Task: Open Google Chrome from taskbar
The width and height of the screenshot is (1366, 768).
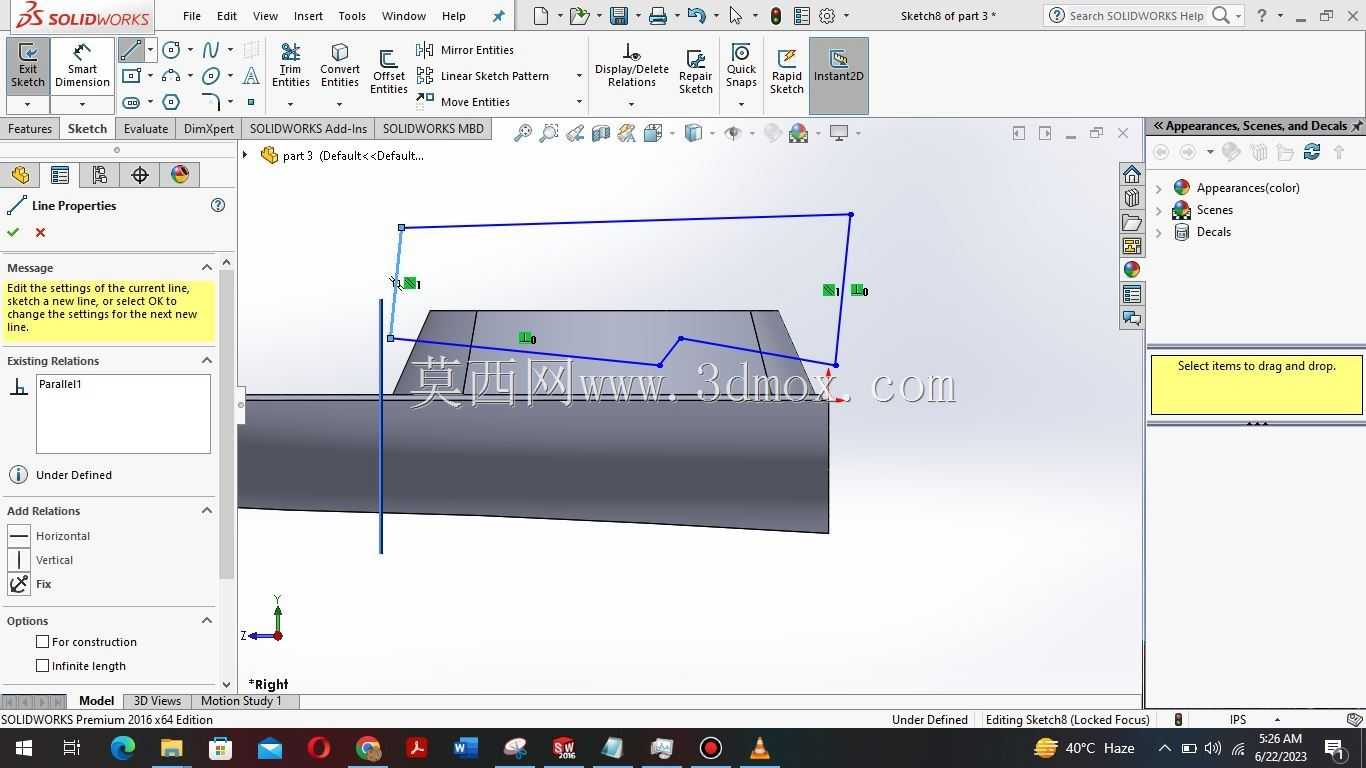Action: [x=368, y=748]
